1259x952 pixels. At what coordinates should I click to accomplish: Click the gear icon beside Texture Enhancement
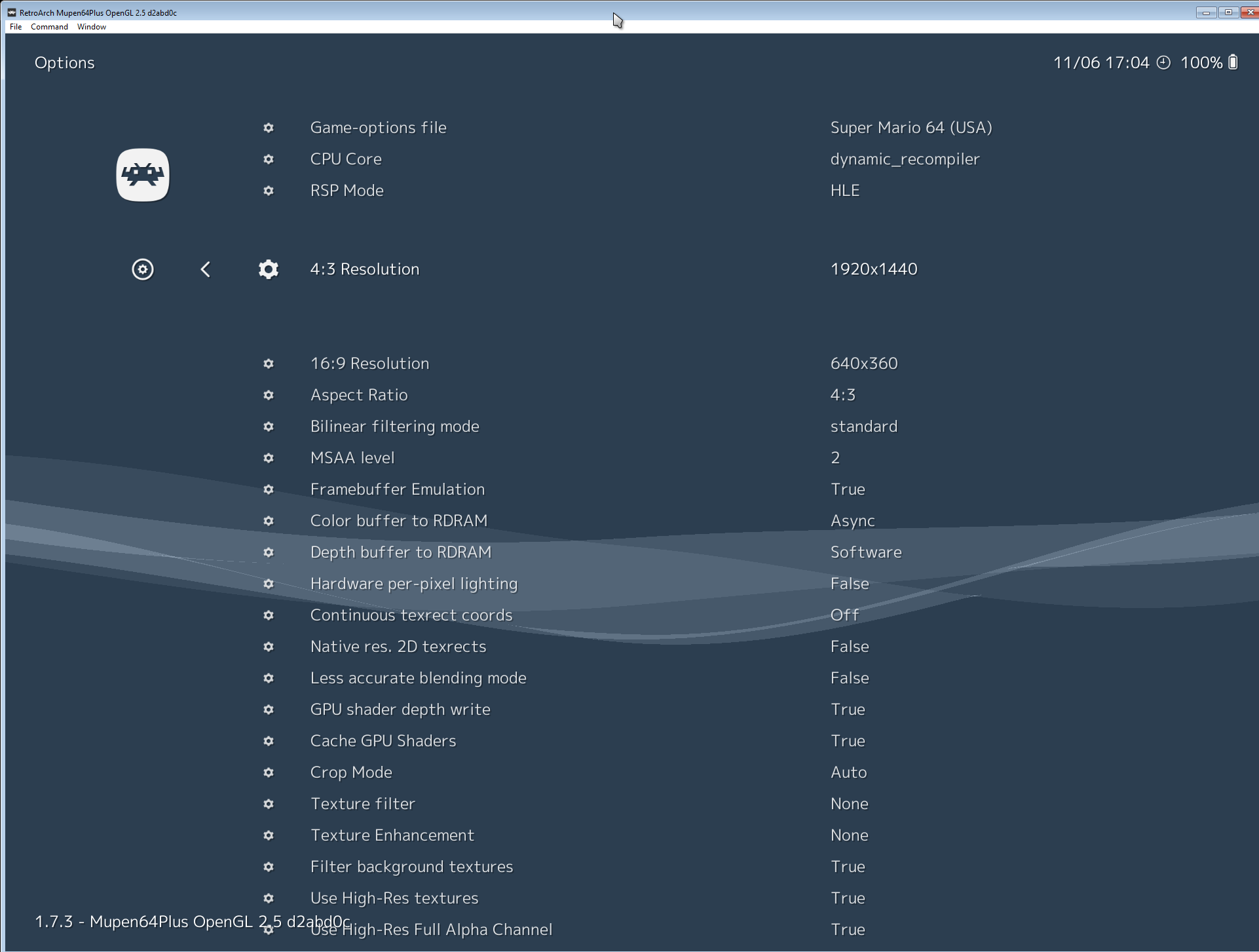(269, 835)
